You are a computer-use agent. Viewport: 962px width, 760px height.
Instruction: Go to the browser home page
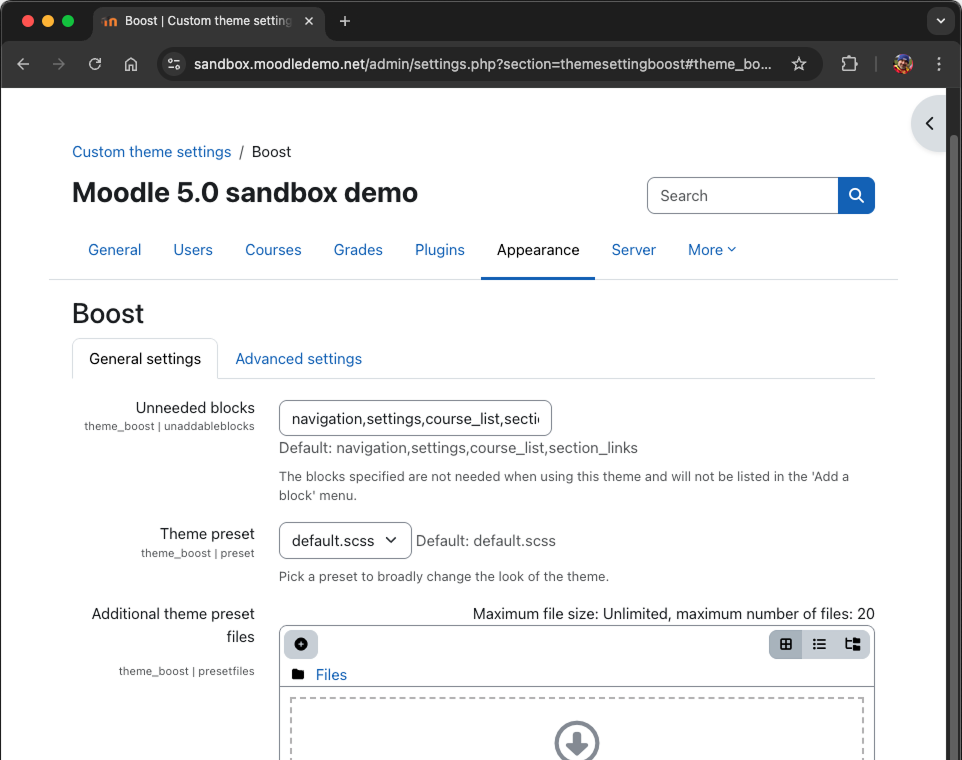tap(131, 64)
